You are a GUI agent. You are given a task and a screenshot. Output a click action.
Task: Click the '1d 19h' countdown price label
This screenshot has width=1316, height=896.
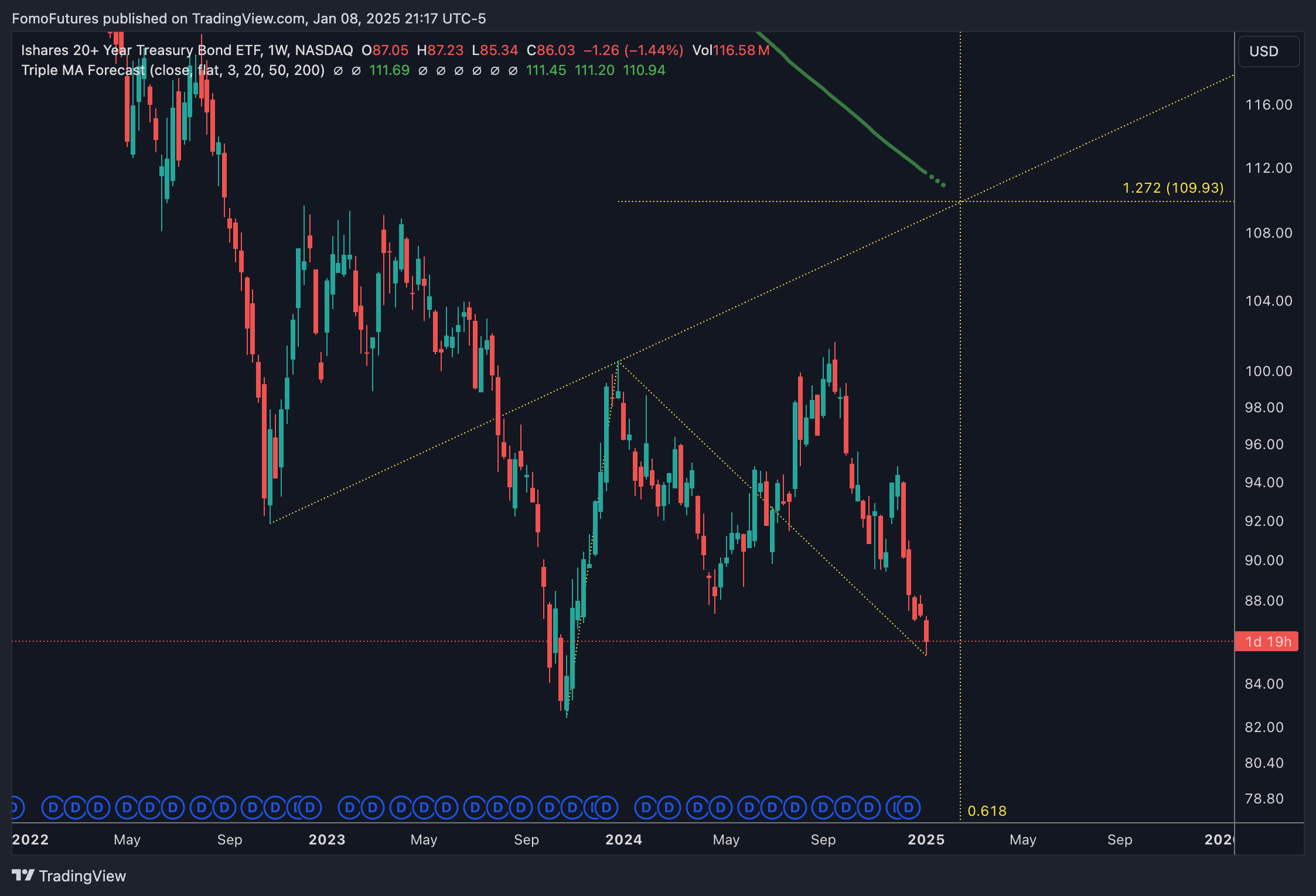tap(1267, 641)
